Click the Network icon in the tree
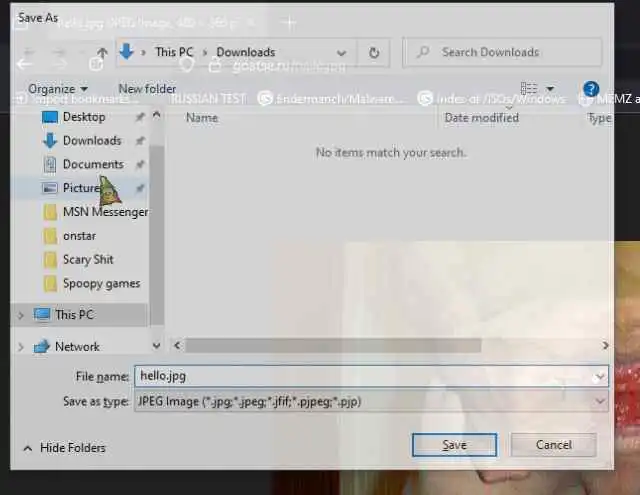The height and width of the screenshot is (495, 640). [x=41, y=347]
